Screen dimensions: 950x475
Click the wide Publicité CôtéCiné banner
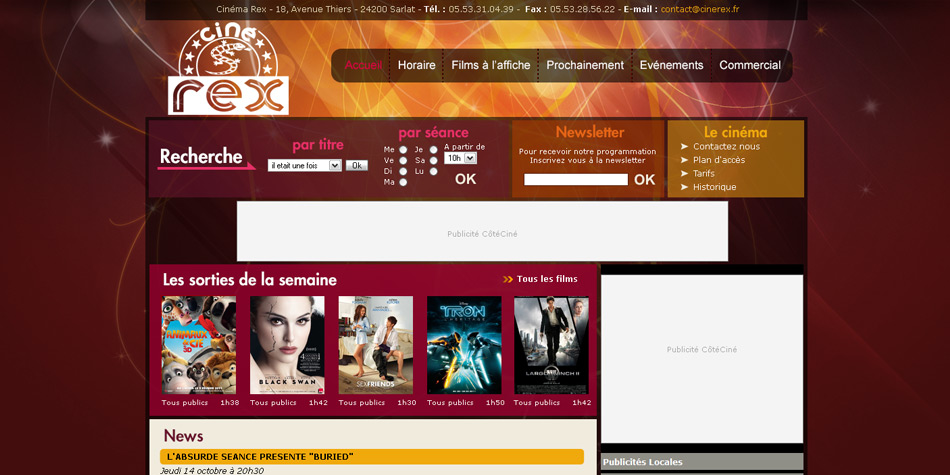482,231
